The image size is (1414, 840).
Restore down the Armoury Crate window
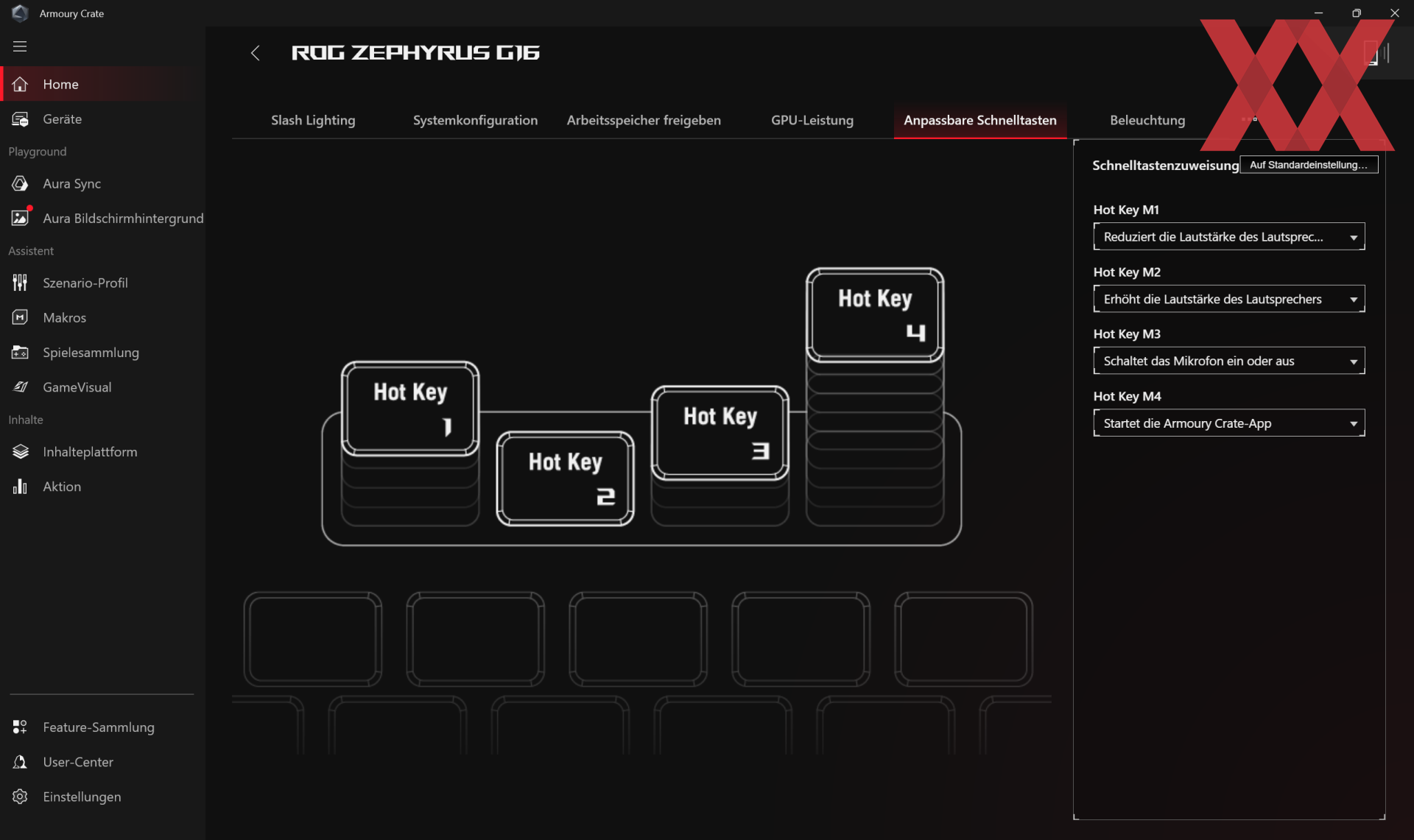pos(1356,13)
